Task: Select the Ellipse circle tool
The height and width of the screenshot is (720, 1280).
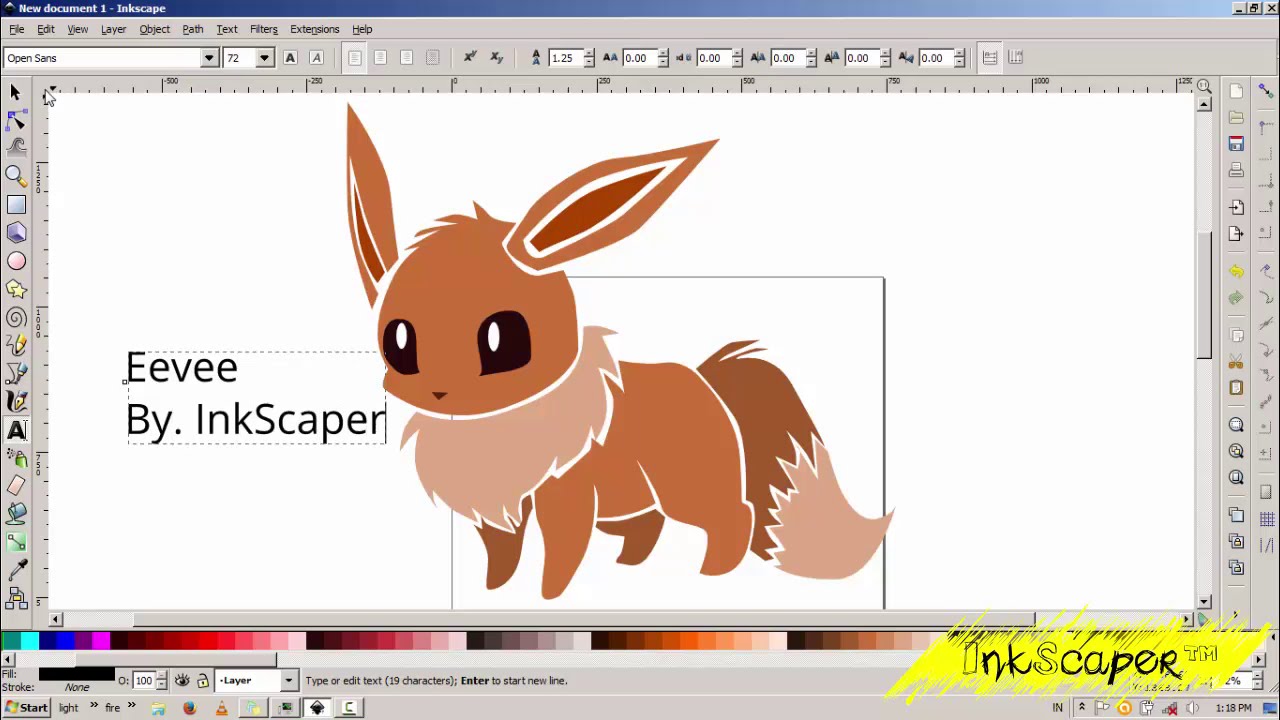Action: (16, 261)
